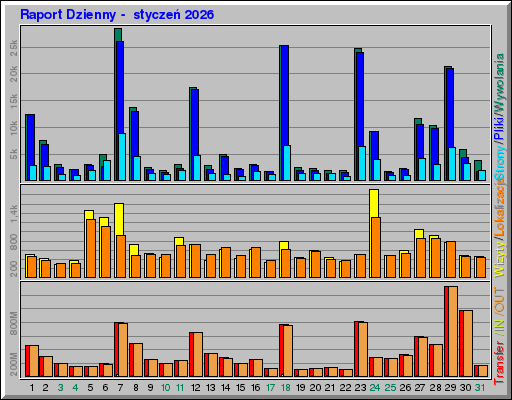Click the orange 'Lokalizacje' legend label
This screenshot has width=512, height=400.
coord(499,208)
